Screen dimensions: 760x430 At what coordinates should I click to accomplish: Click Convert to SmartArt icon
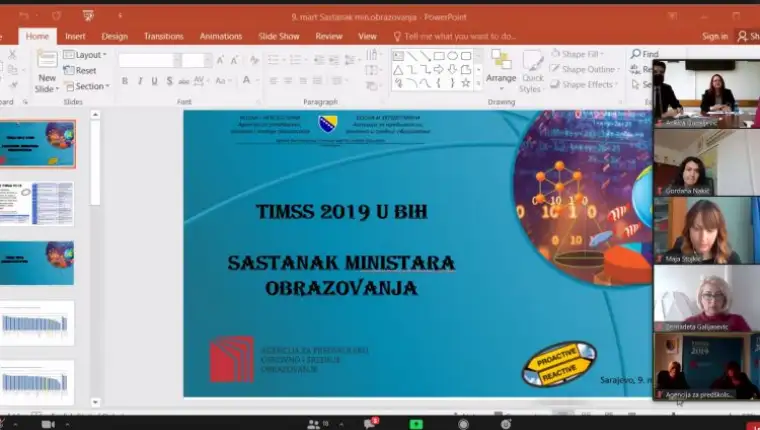click(372, 86)
